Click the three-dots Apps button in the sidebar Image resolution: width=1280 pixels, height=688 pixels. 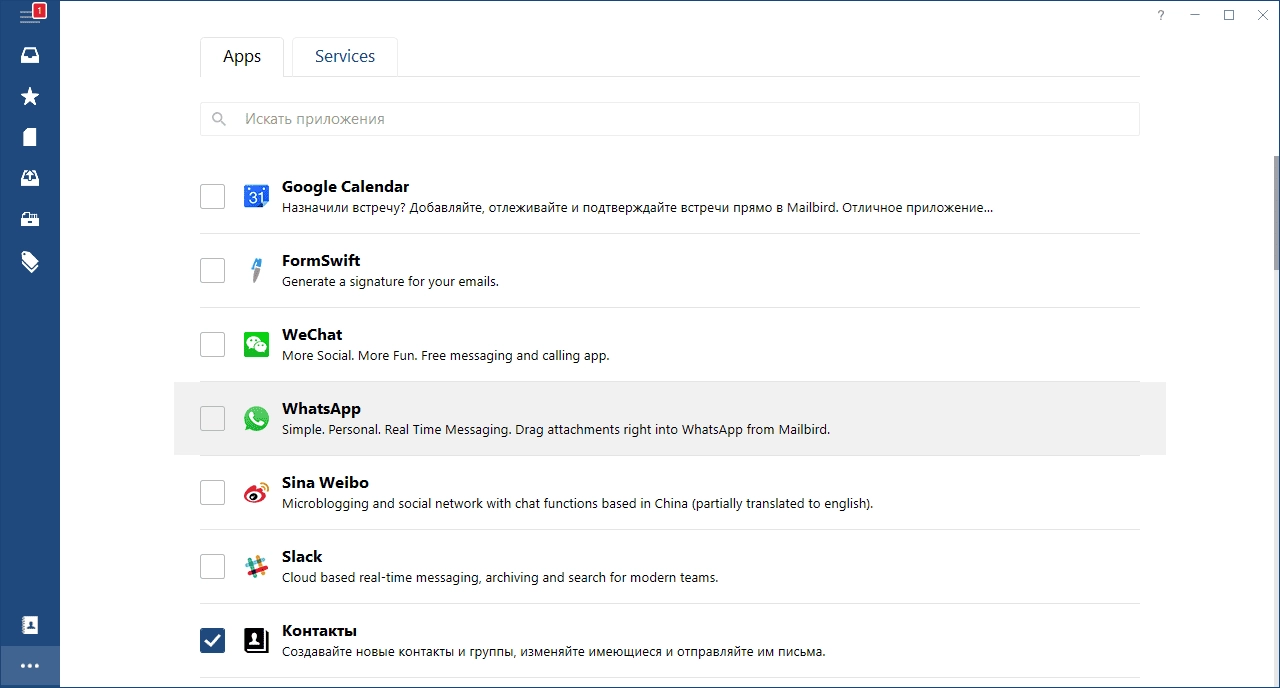click(30, 666)
